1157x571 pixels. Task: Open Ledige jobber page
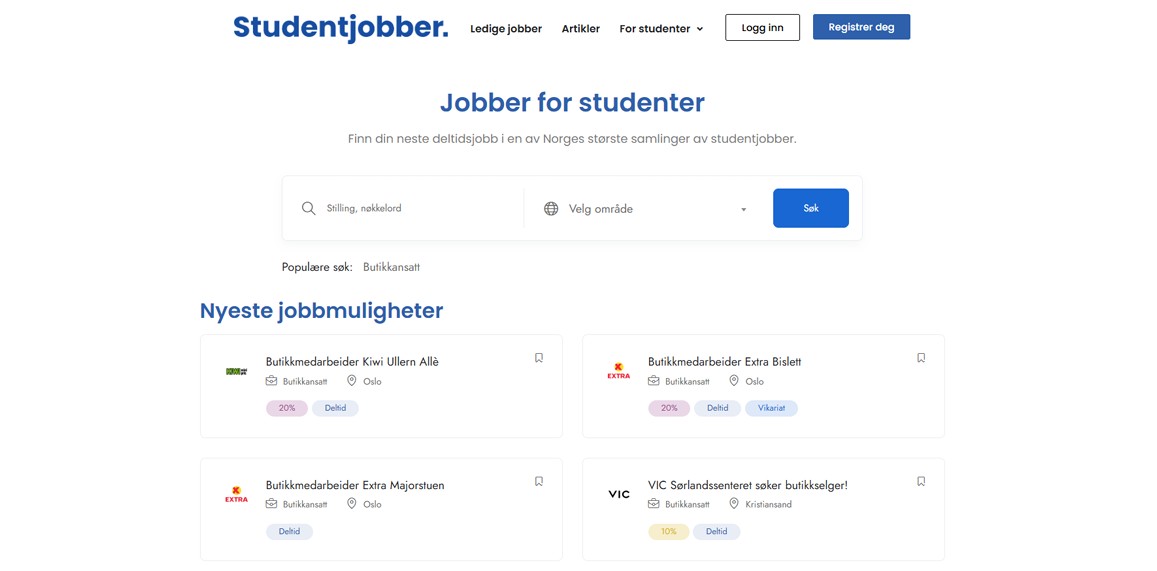pos(506,29)
